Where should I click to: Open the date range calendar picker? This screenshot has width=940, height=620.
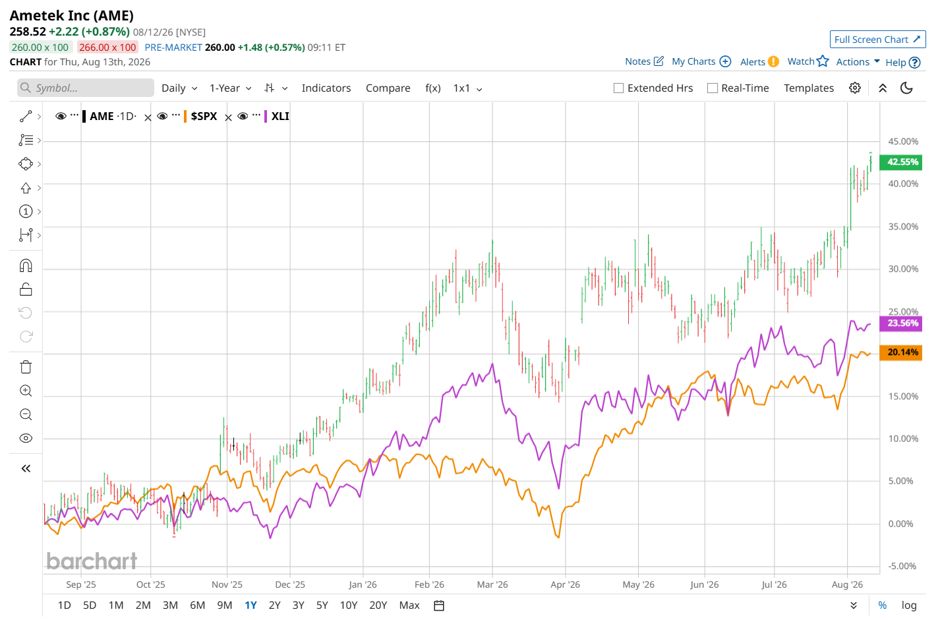click(x=439, y=606)
